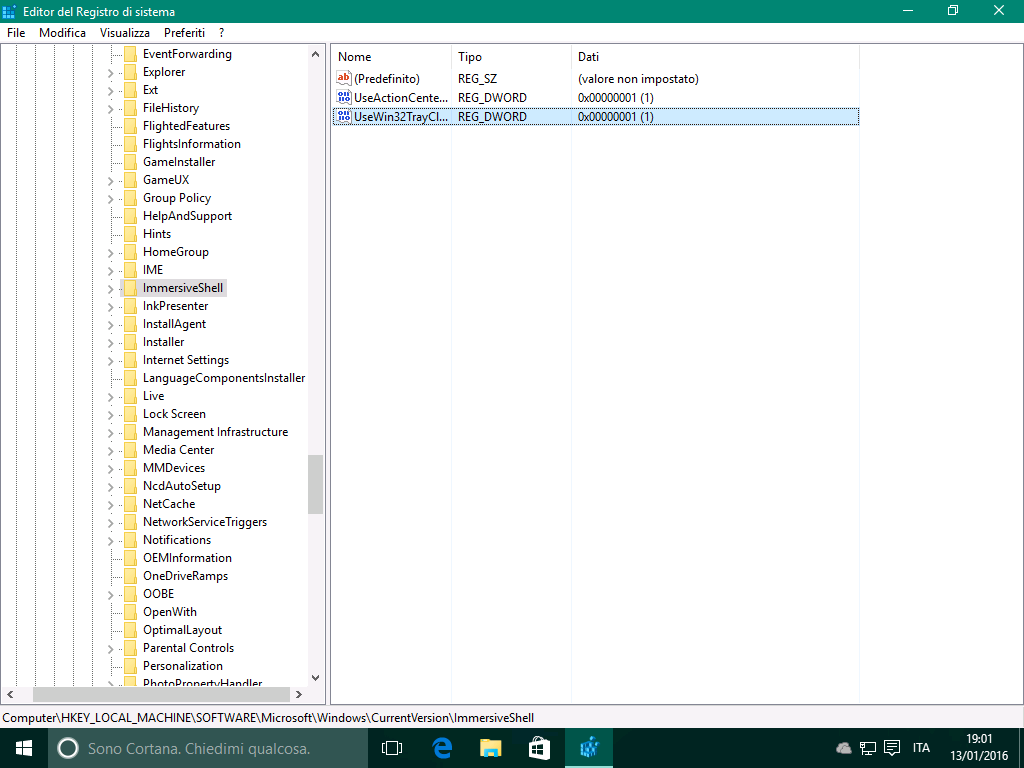The width and height of the screenshot is (1024, 768).
Task: Open the Windows Start menu
Action: (24, 748)
